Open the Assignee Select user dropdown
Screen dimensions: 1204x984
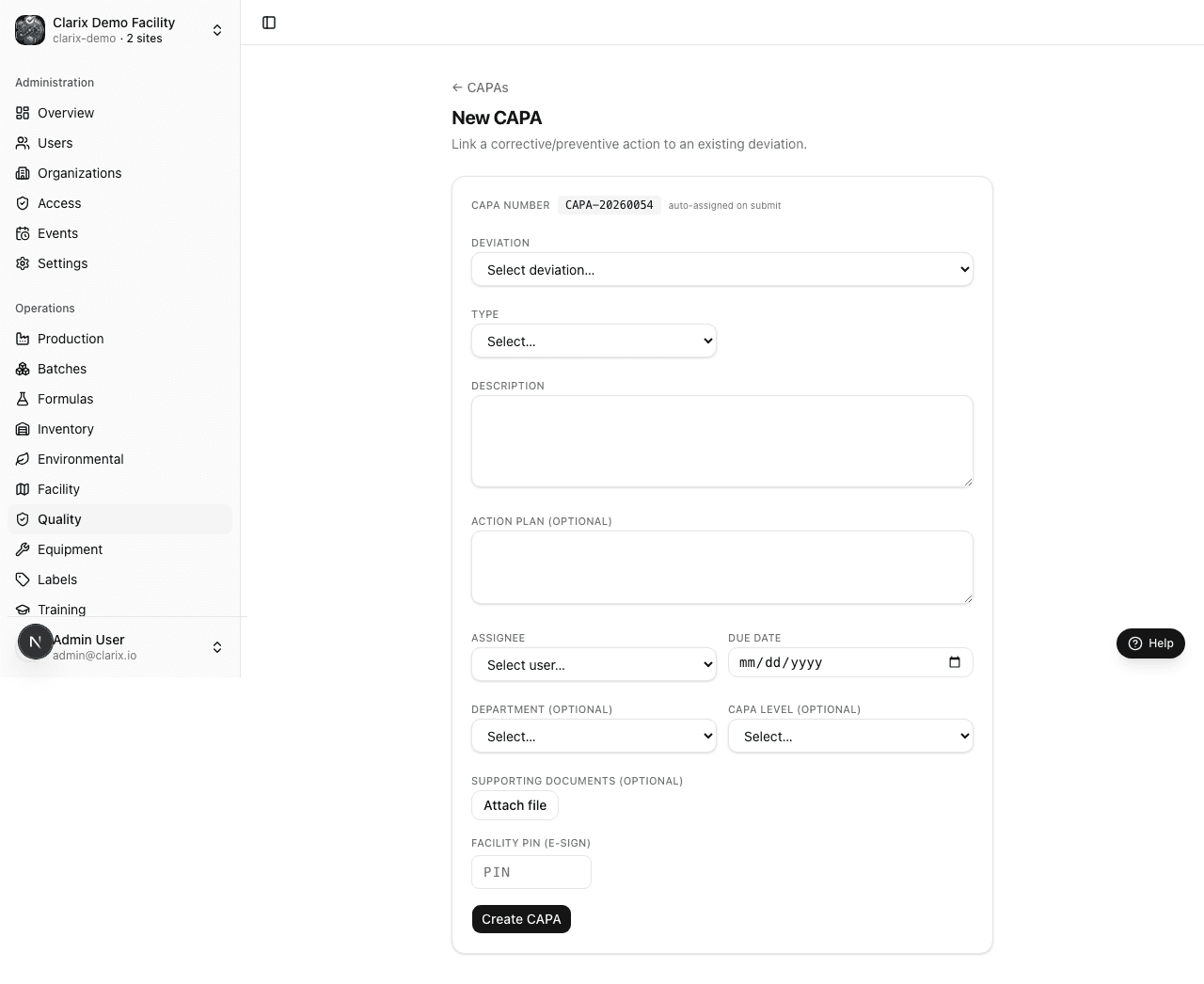[x=594, y=665]
